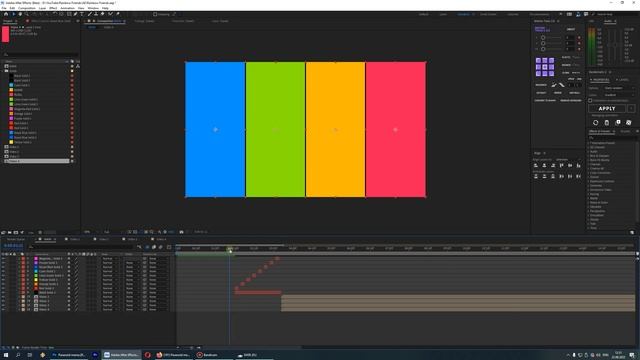
Task: Open parent dropdown for Royal Blue Solid 1
Action: tap(158, 267)
